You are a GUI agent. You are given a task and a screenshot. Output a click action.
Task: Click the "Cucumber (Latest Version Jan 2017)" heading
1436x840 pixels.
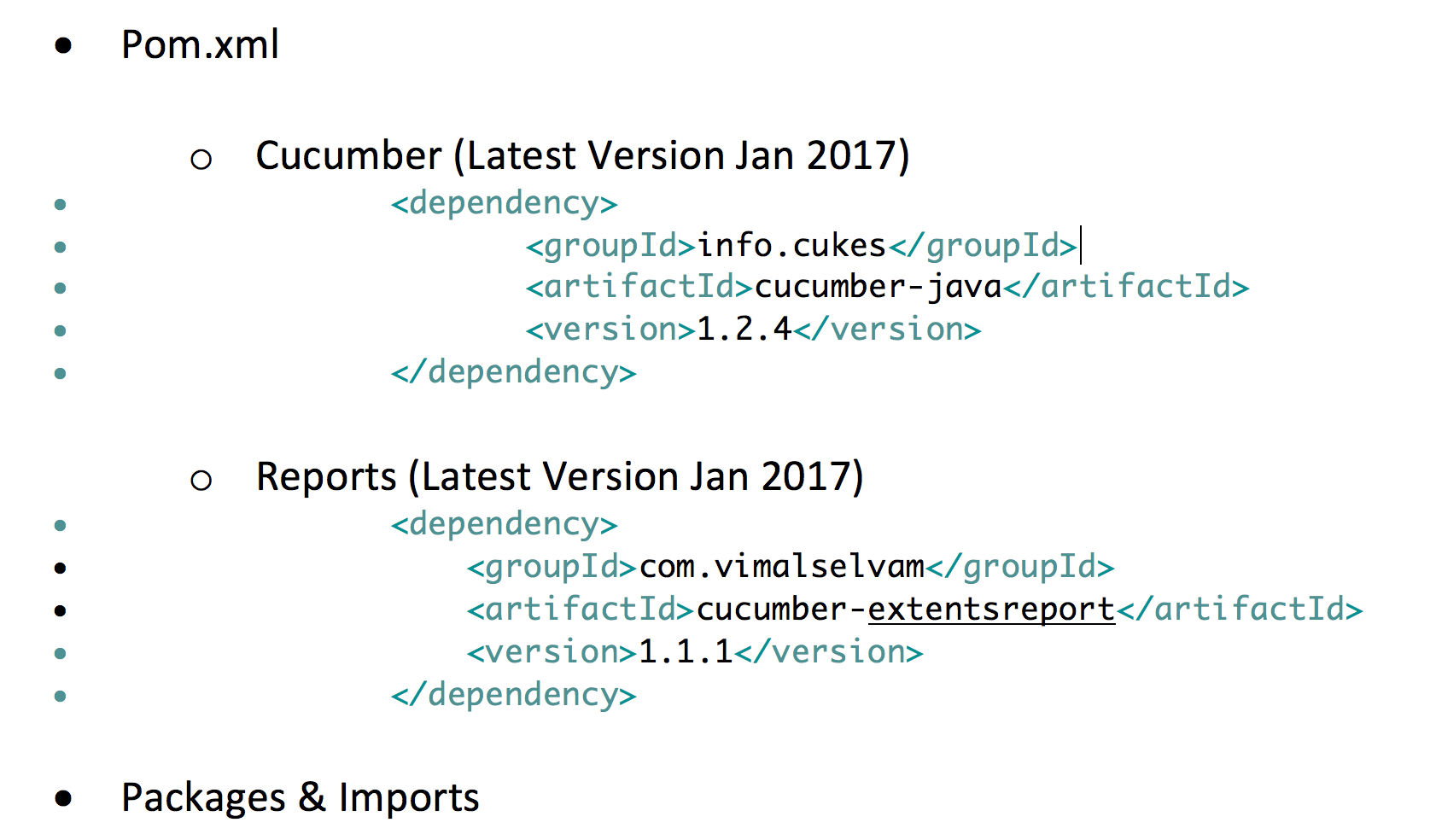(x=582, y=156)
